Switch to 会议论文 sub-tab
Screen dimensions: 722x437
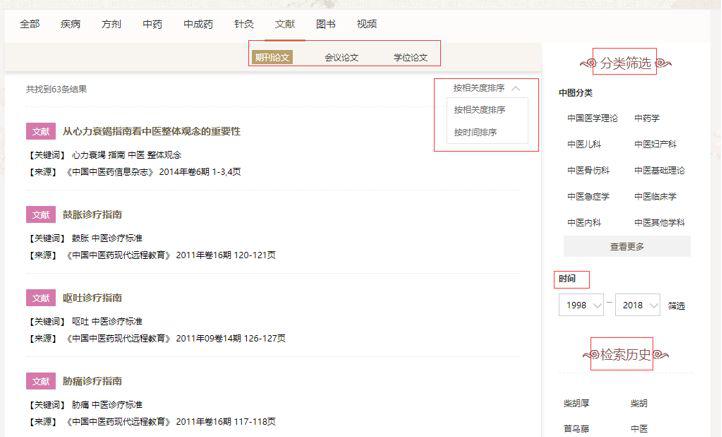341,58
